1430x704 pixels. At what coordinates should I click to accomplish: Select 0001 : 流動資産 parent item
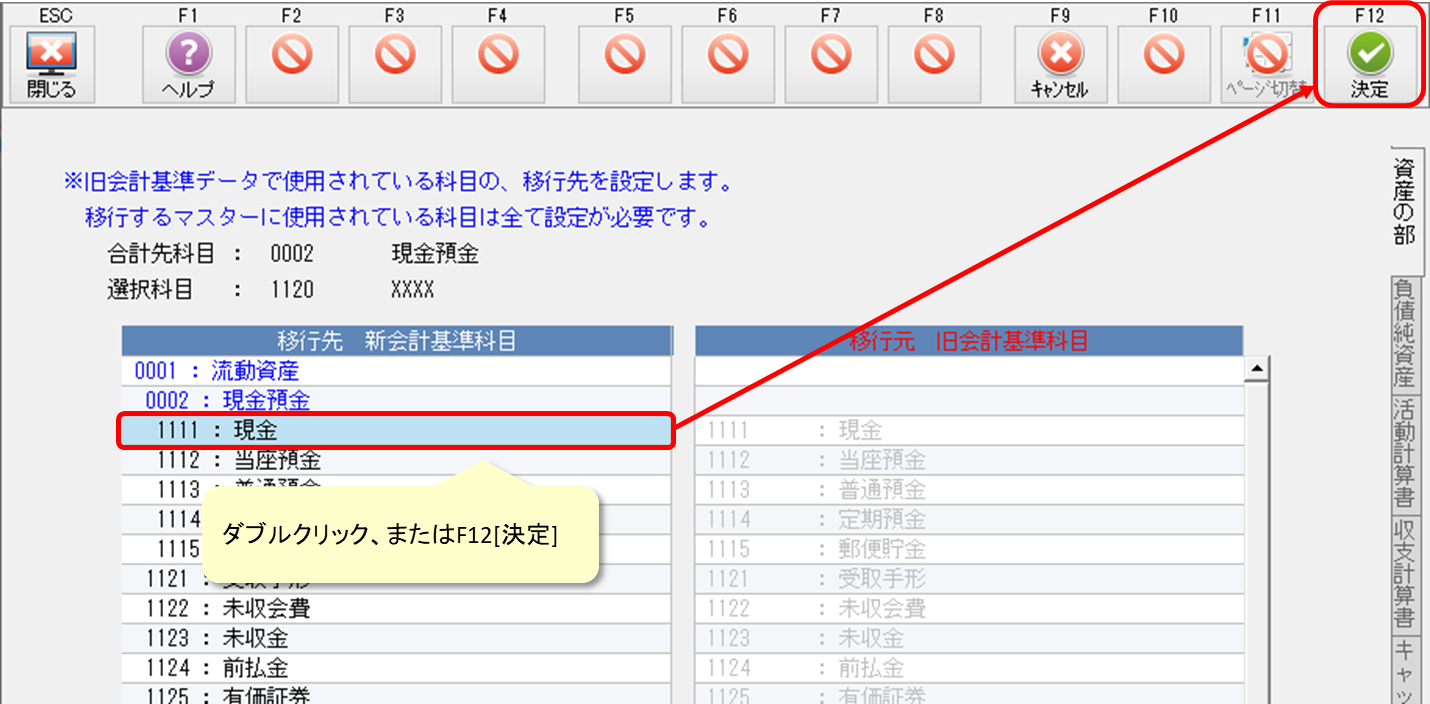(x=217, y=372)
